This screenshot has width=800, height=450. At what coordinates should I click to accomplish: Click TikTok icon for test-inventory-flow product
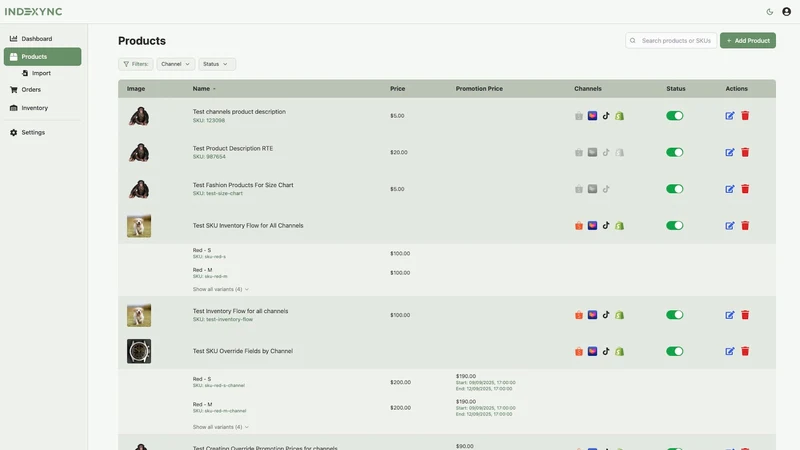pyautogui.click(x=606, y=315)
